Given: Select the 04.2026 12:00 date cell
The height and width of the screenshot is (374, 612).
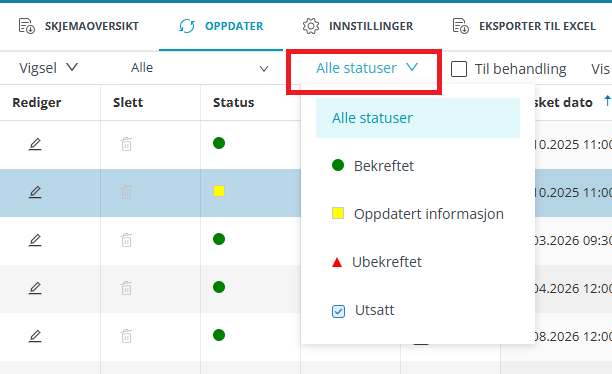Looking at the screenshot, I should 573,289.
